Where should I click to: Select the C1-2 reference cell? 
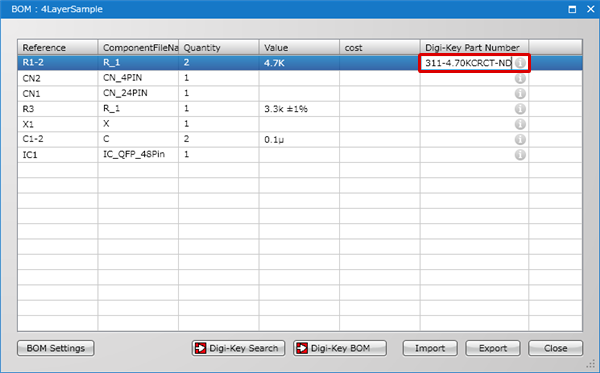pos(57,140)
